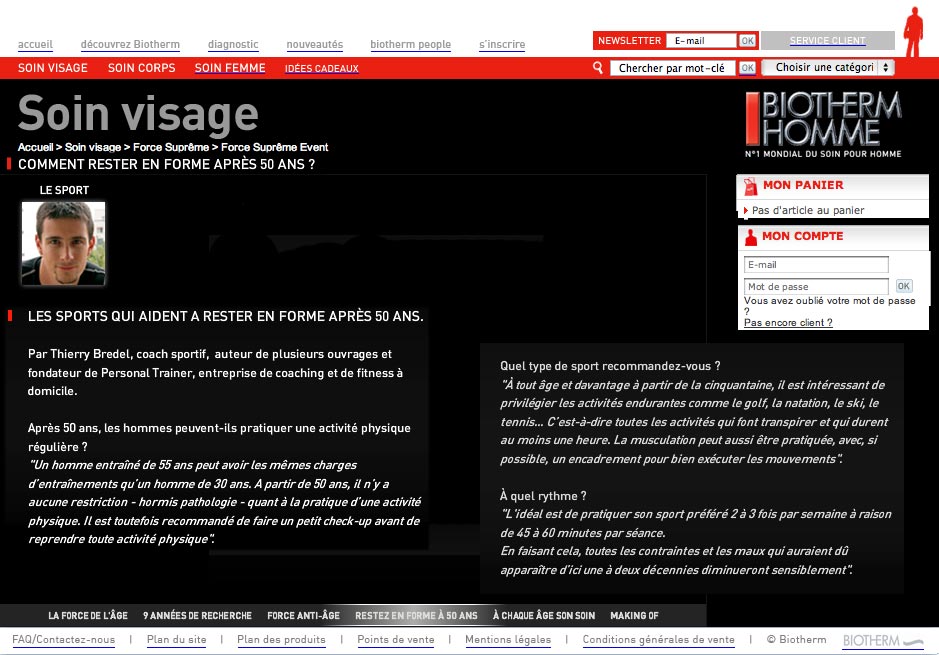Open biotherm people link
Screen dimensions: 939x655
point(410,44)
